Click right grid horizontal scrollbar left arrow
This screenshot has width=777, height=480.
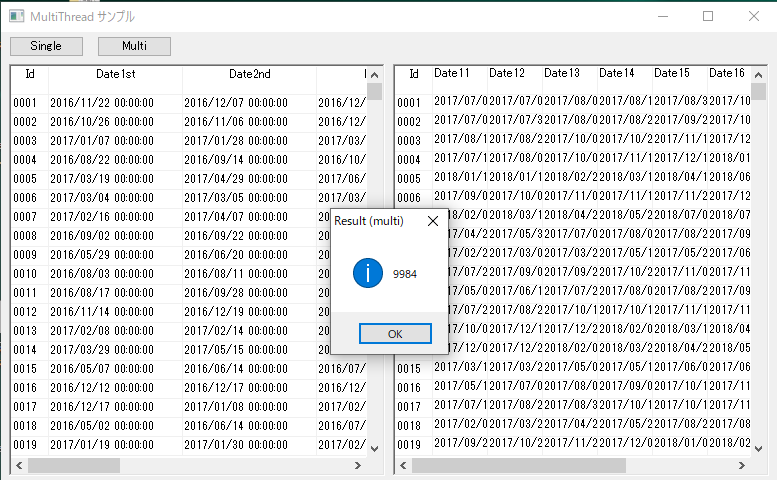tap(402, 465)
